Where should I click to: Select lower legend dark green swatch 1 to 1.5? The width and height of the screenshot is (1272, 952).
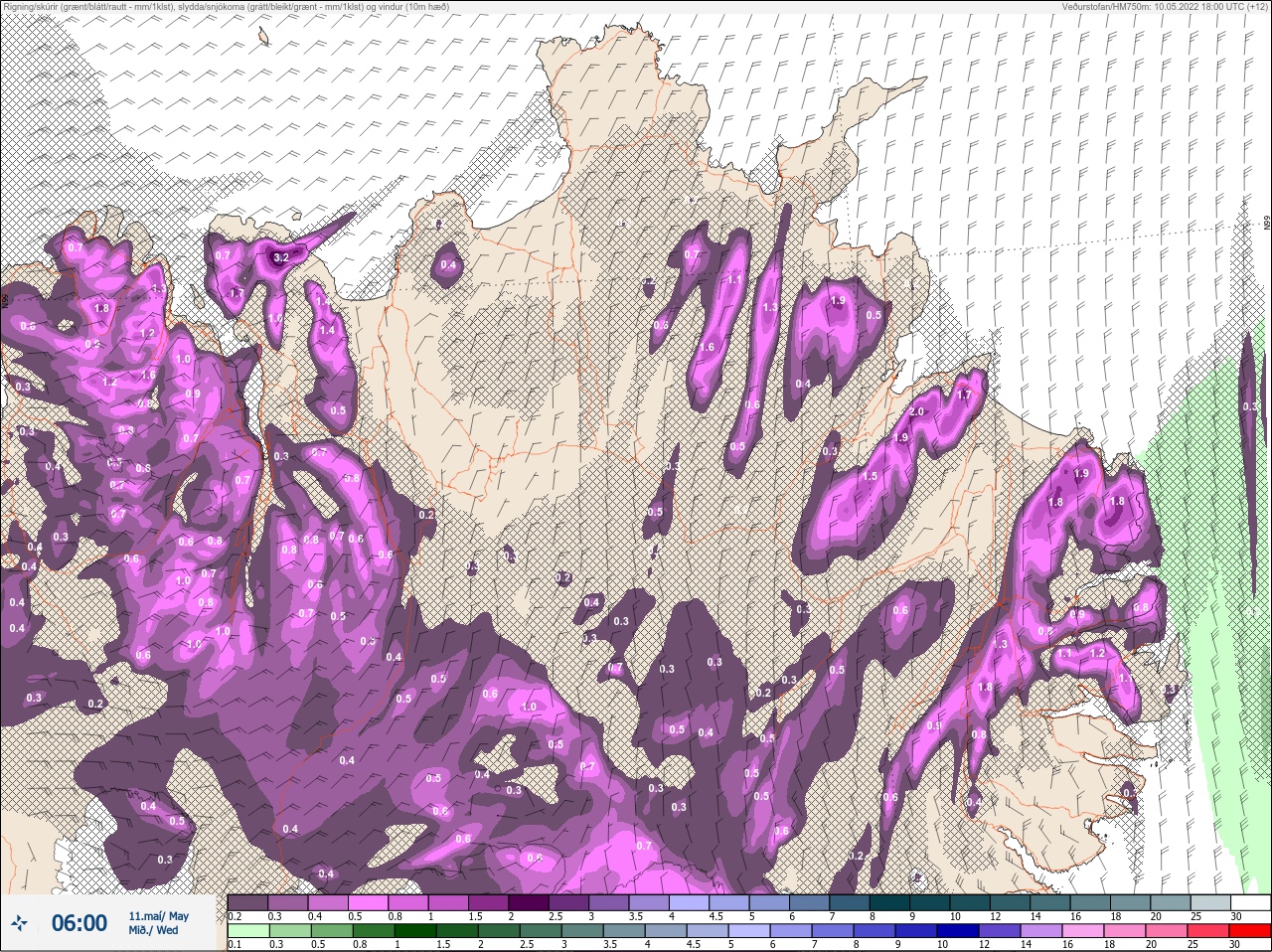413,930
